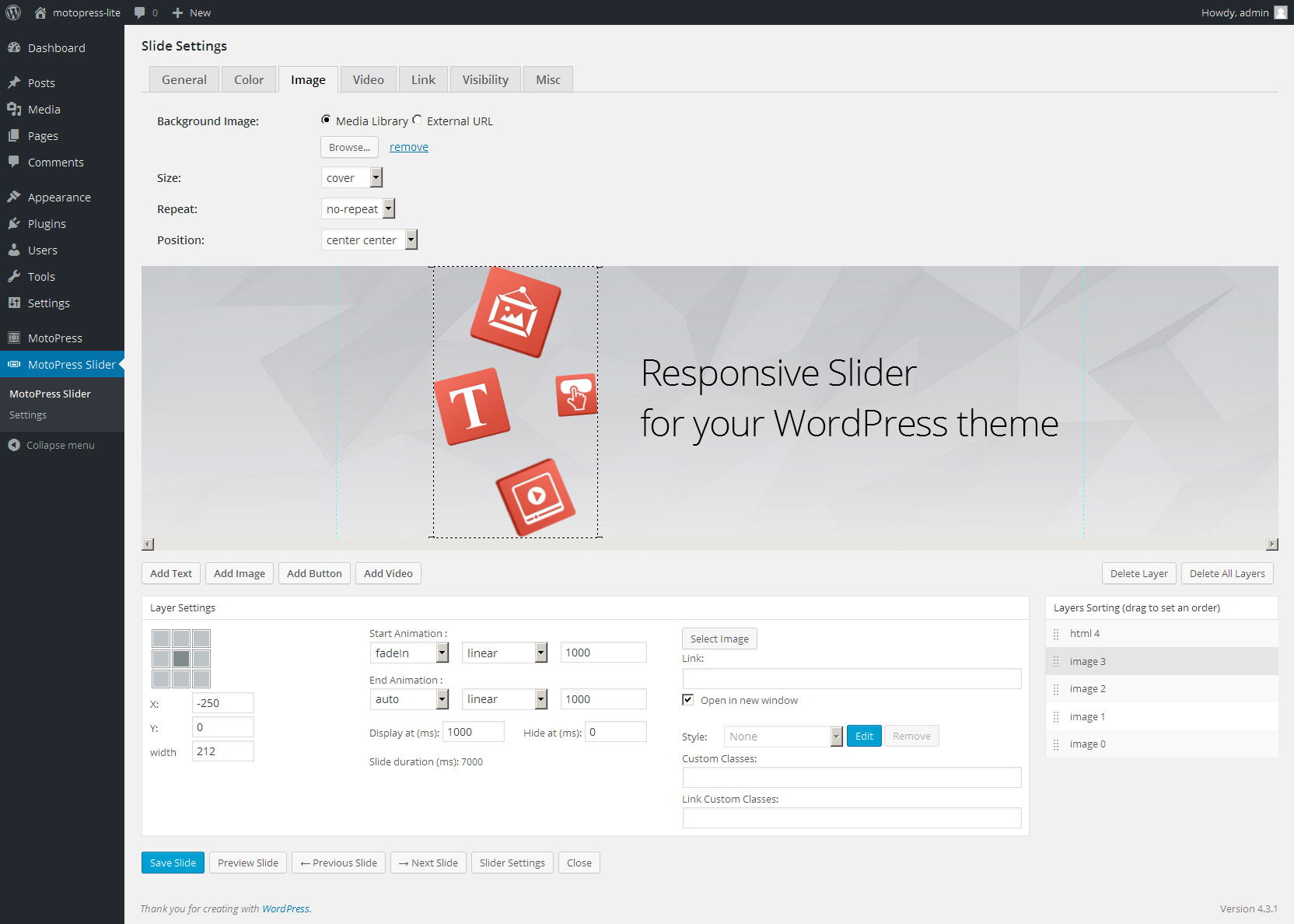
Task: Switch to the Visibility tab
Action: click(485, 79)
